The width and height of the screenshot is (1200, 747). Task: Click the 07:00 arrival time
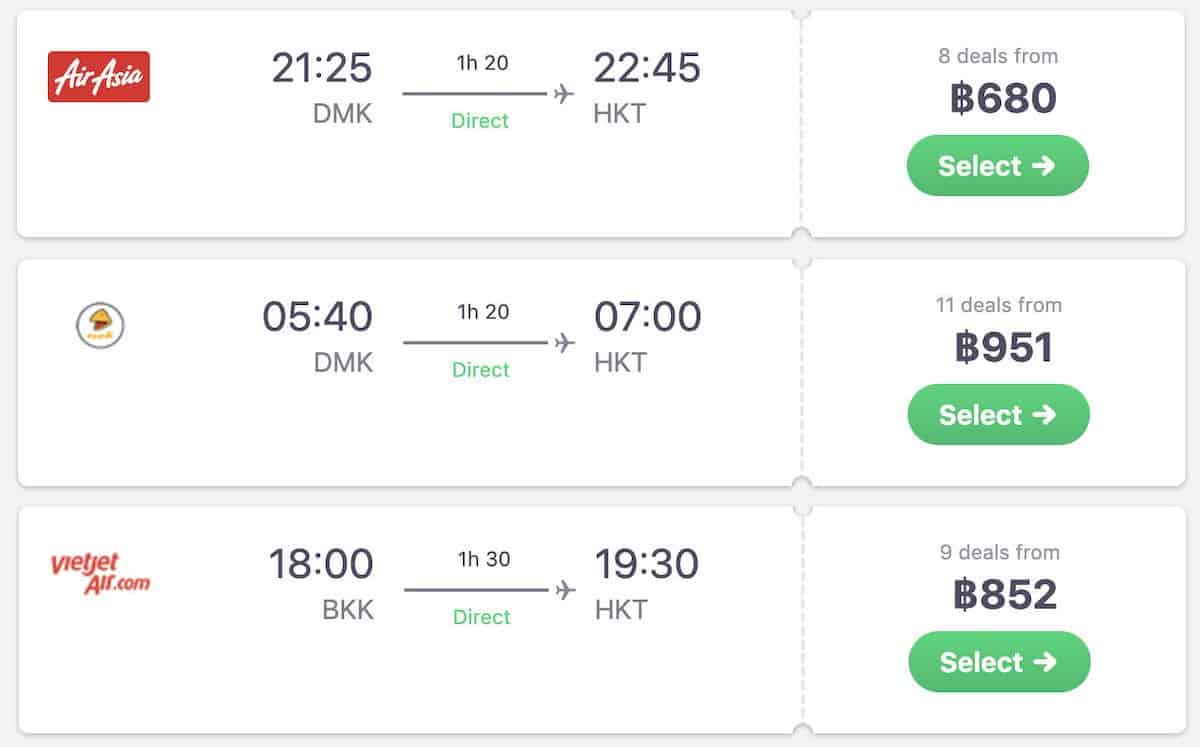click(647, 317)
